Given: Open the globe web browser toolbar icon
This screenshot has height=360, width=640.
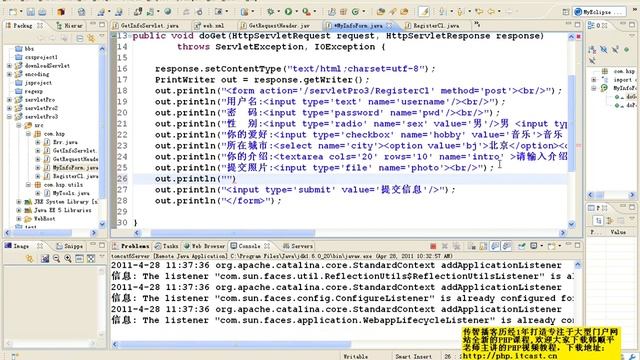Looking at the screenshot, I should 168,12.
